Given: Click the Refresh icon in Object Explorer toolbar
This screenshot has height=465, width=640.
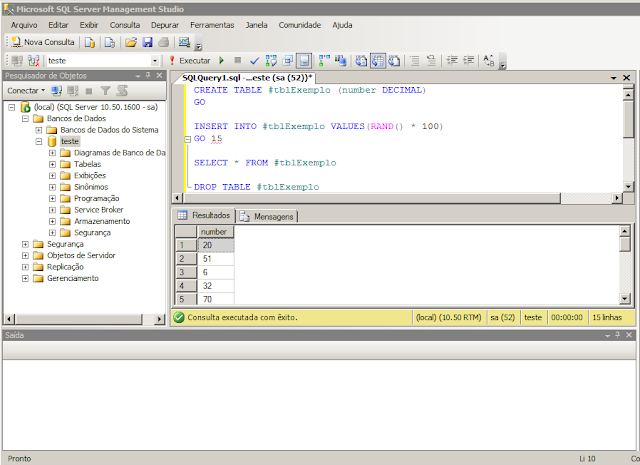Looking at the screenshot, I should (122, 91).
